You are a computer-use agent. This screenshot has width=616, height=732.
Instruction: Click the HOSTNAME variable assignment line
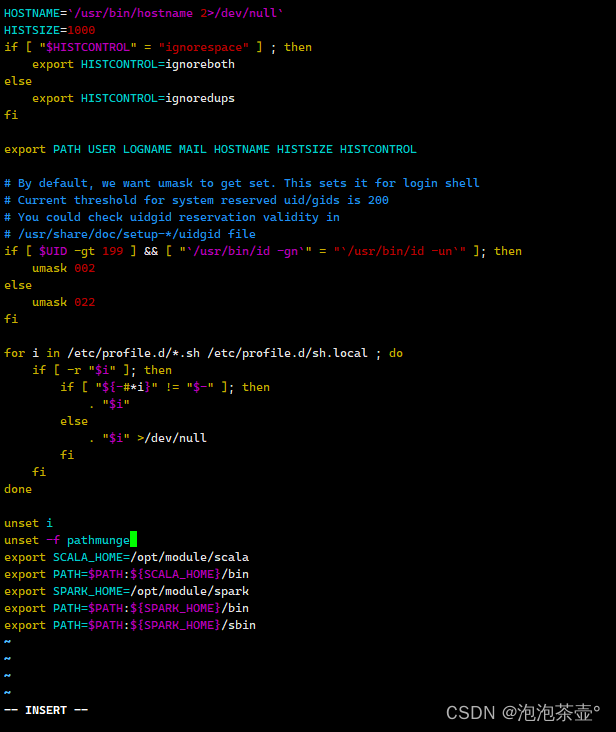coord(143,13)
